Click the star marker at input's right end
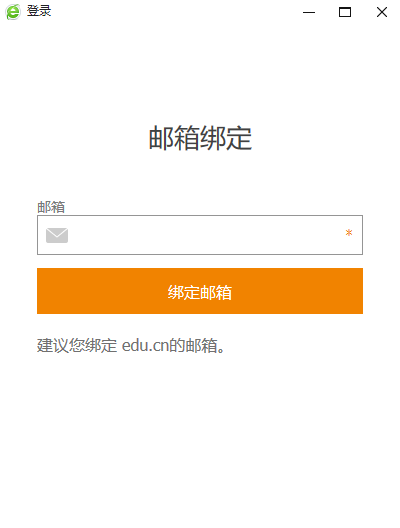The image size is (400, 528). [x=349, y=233]
